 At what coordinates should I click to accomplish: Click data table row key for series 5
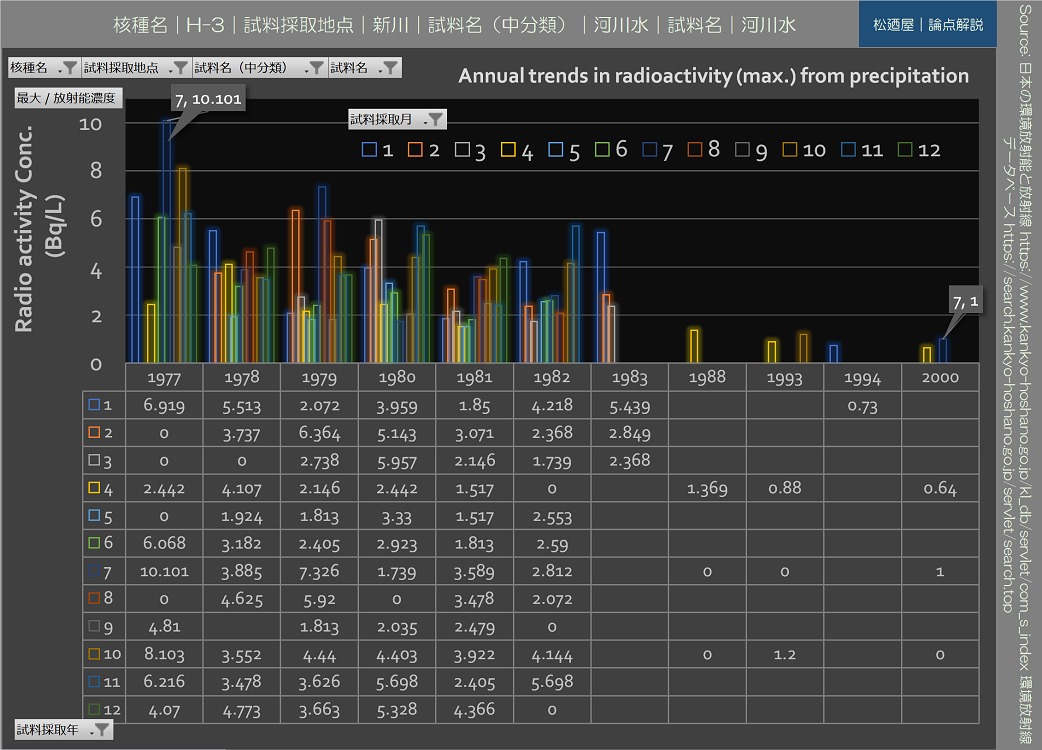tap(100, 516)
